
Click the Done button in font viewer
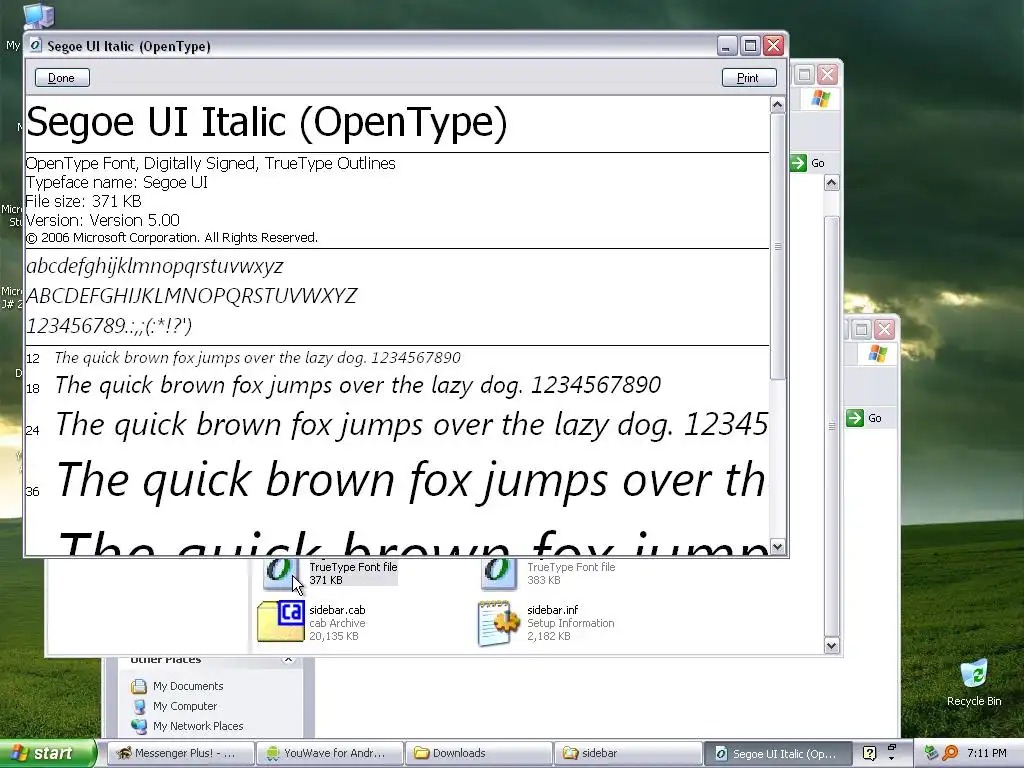pyautogui.click(x=62, y=78)
